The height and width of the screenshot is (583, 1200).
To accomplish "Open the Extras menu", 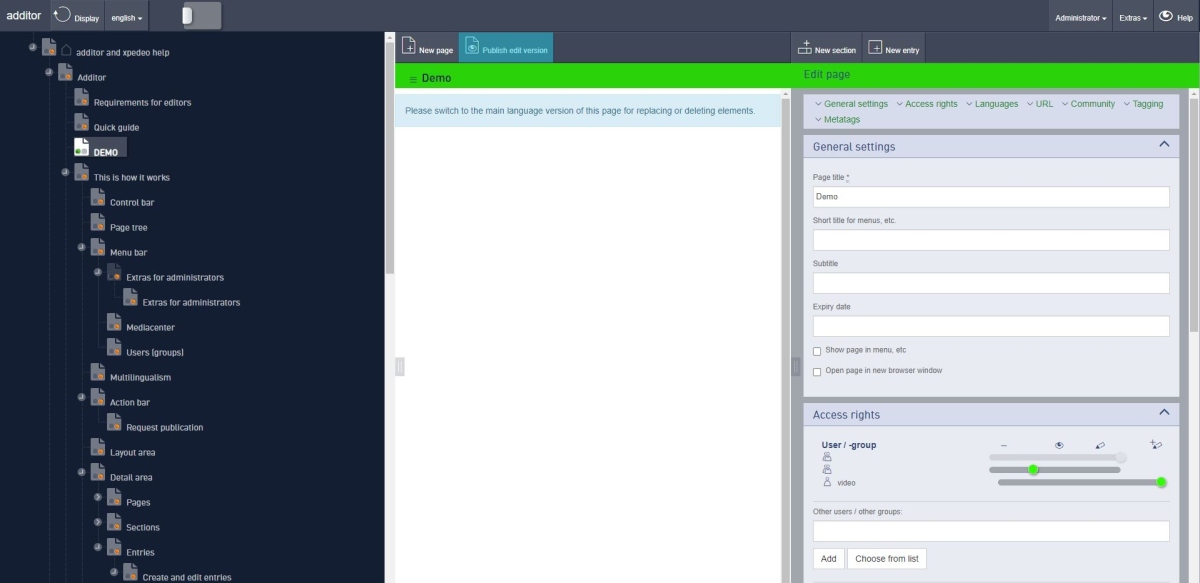I will tap(1133, 18).
